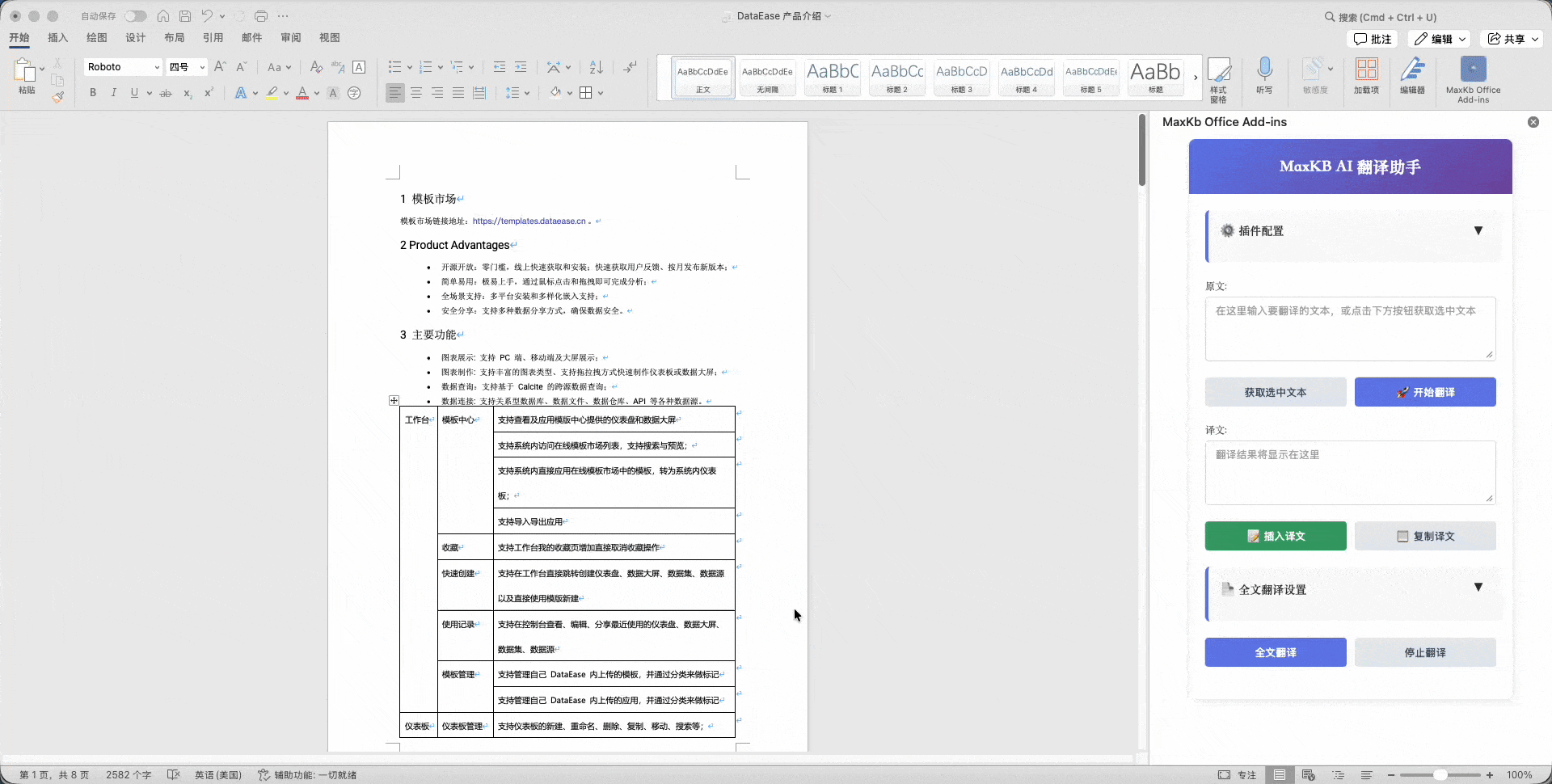The image size is (1552, 784).
Task: Expand the styles gallery arrow
Action: pyautogui.click(x=1196, y=78)
